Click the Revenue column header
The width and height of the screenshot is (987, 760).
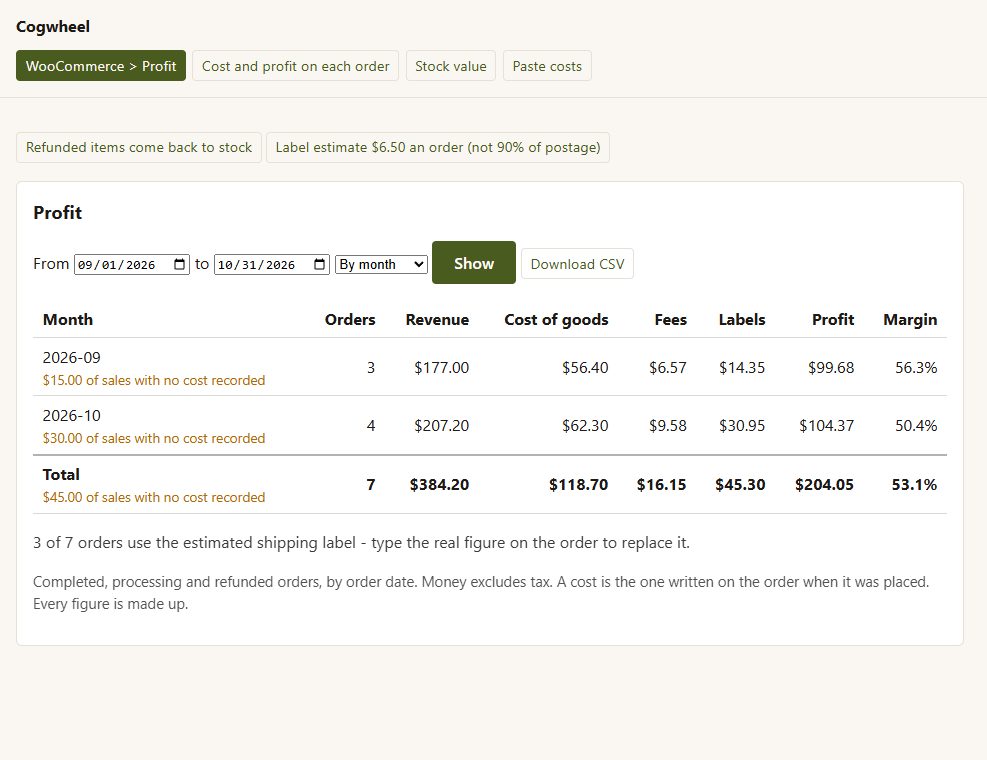tap(437, 320)
